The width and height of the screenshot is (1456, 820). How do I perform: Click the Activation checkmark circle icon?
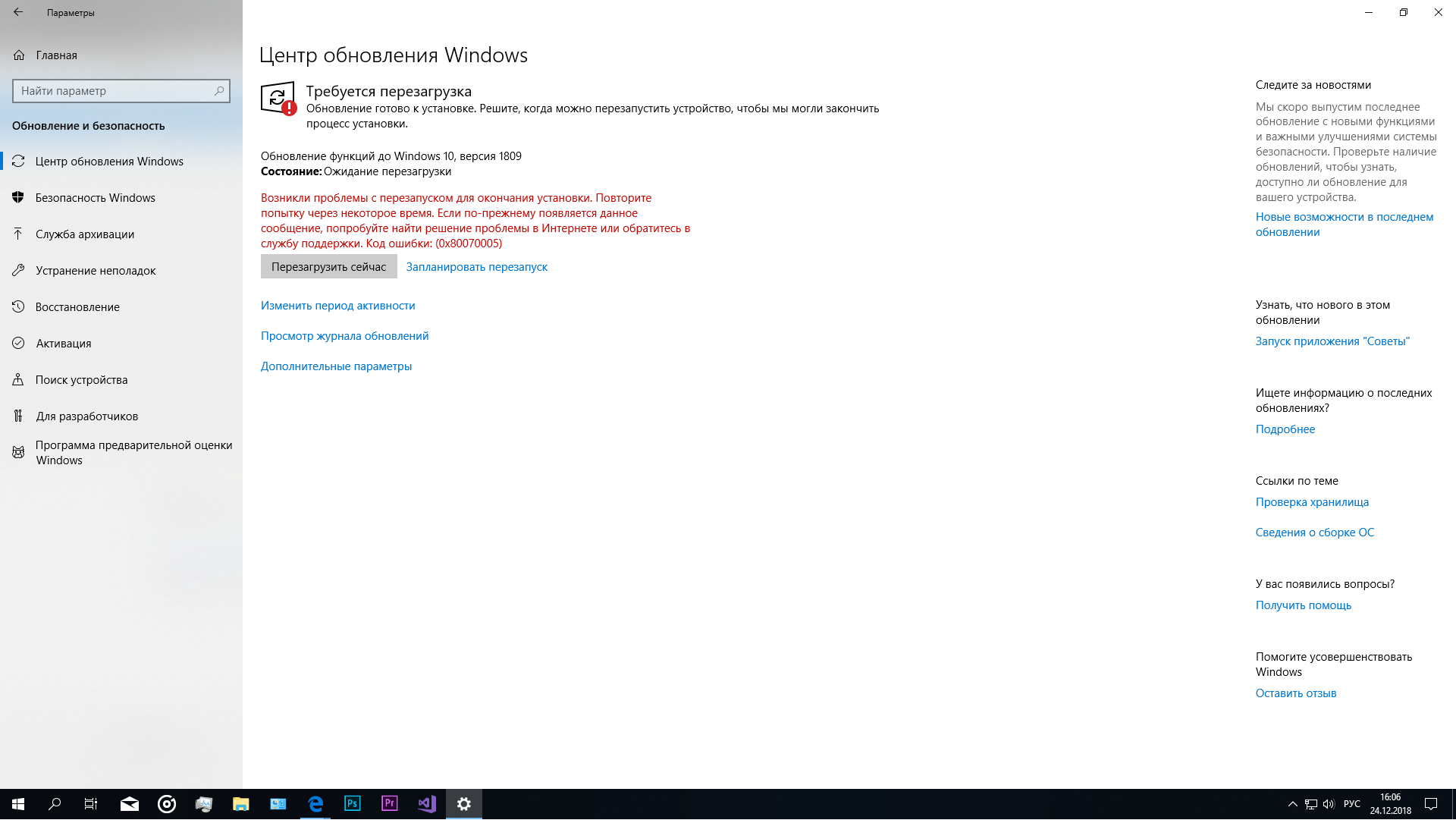[19, 344]
